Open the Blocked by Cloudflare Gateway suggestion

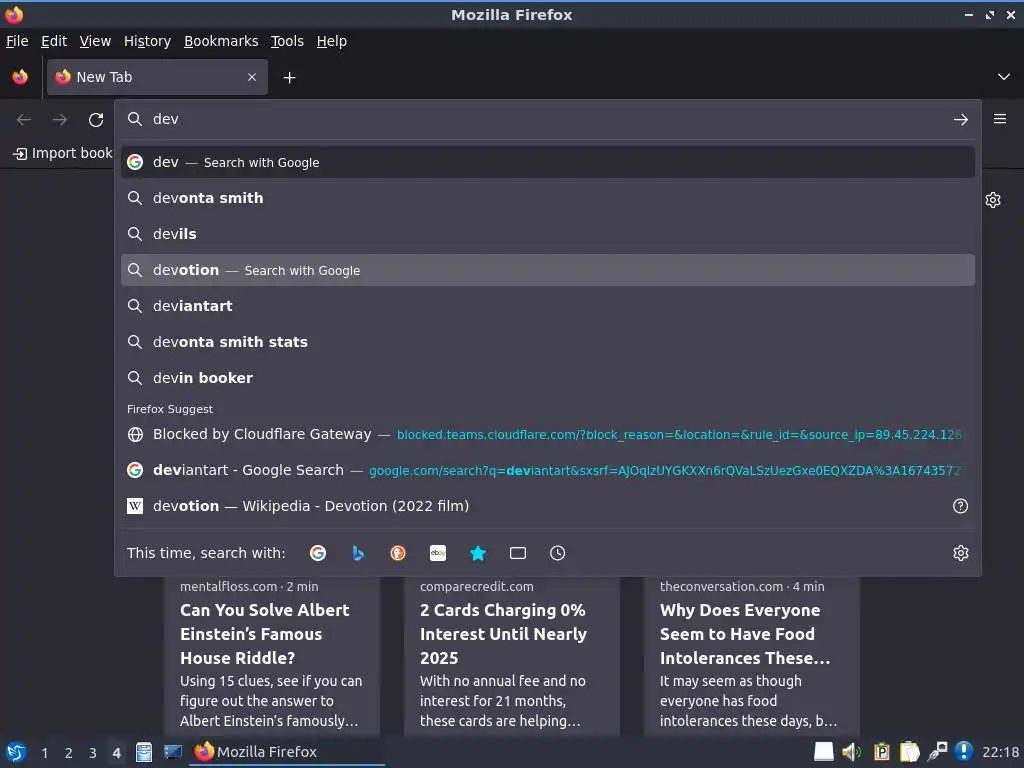[547, 434]
